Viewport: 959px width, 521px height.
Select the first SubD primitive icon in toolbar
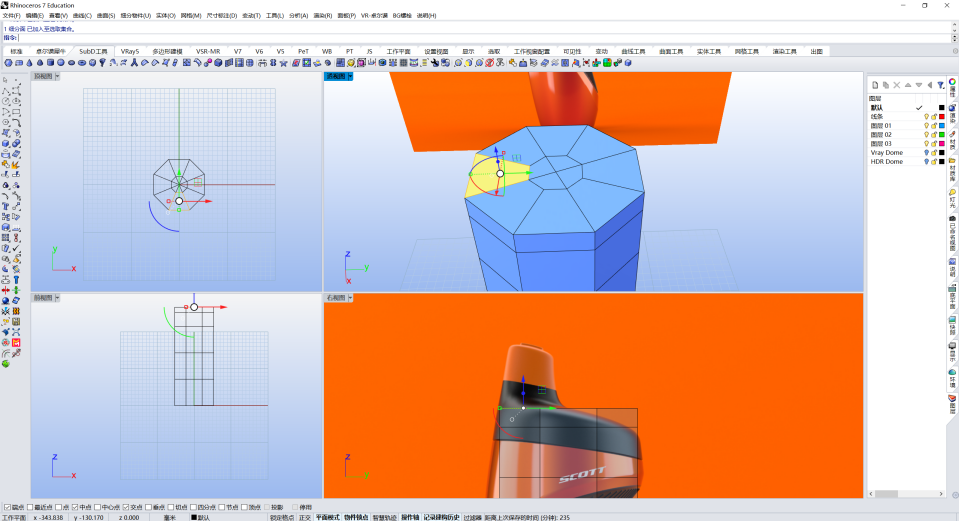click(9, 63)
